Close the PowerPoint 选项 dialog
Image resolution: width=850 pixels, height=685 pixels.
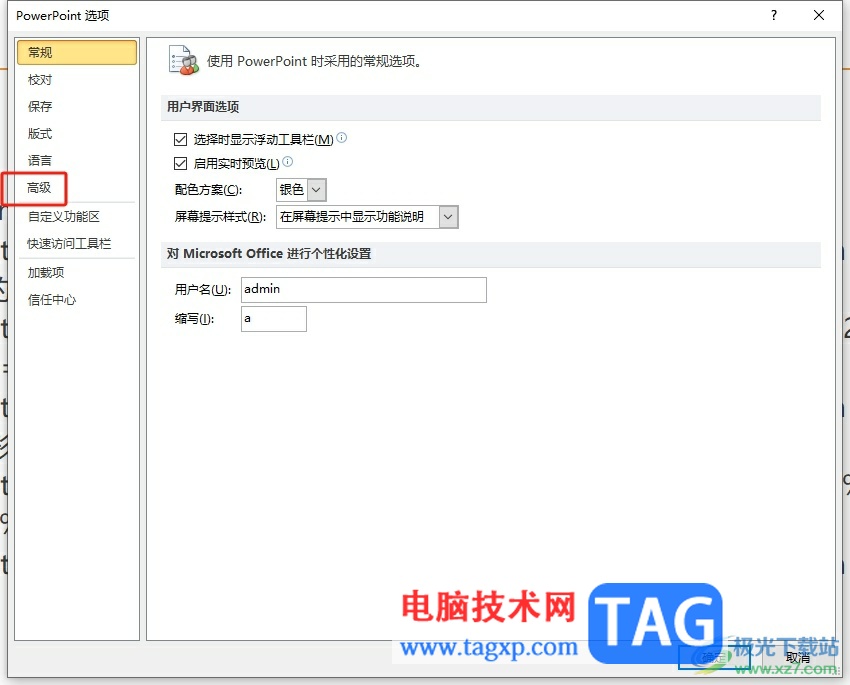click(x=819, y=15)
